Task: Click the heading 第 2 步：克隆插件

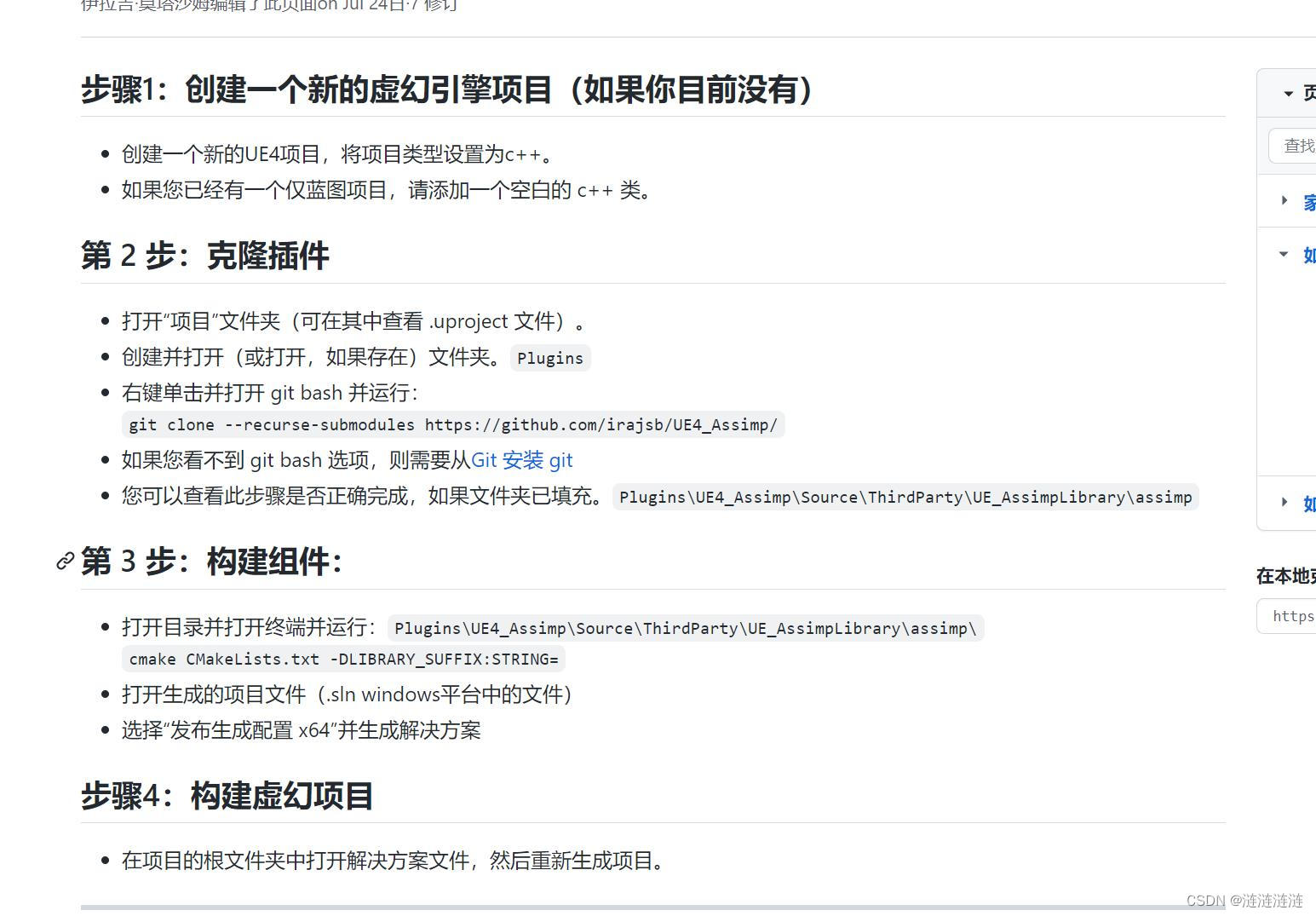Action: (205, 256)
